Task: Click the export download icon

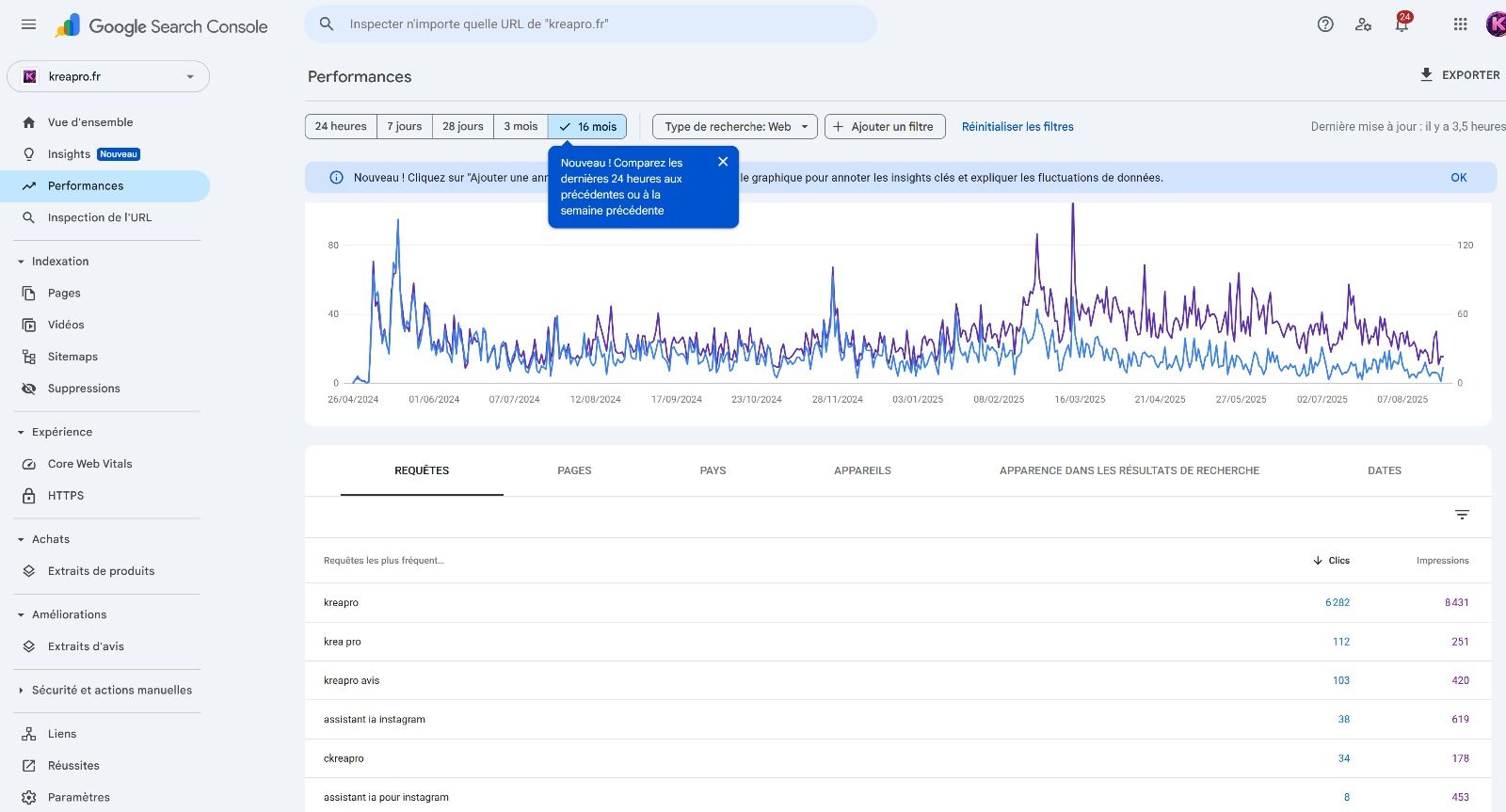Action: click(1426, 74)
